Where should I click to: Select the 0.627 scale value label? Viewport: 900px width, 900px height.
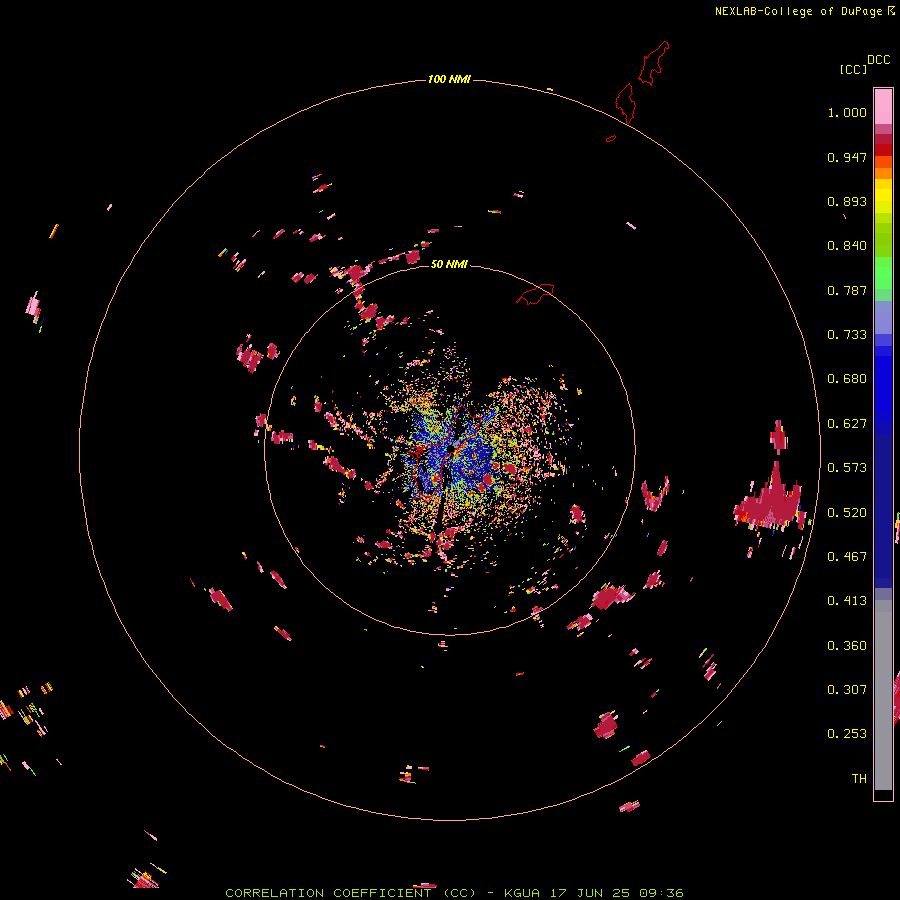(x=847, y=424)
